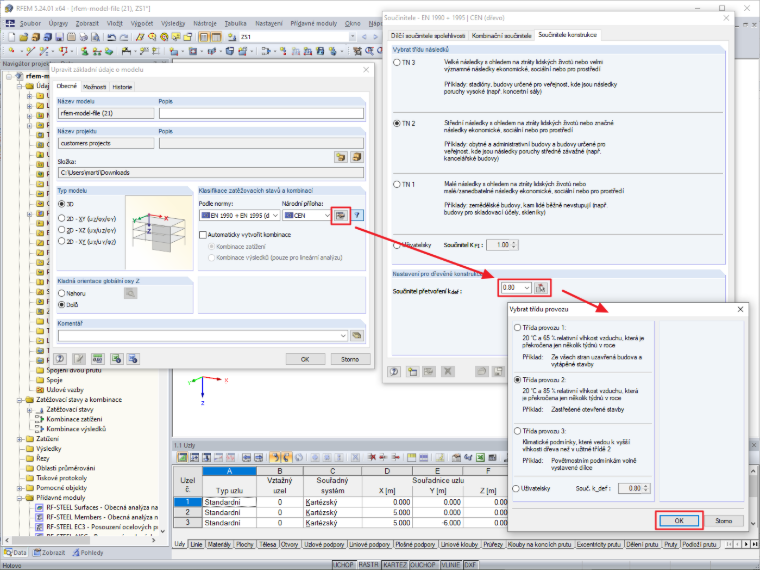760x570 pixels.
Task: Open Dílčí součinitele spolehlivosti tab
Action: tap(428, 35)
